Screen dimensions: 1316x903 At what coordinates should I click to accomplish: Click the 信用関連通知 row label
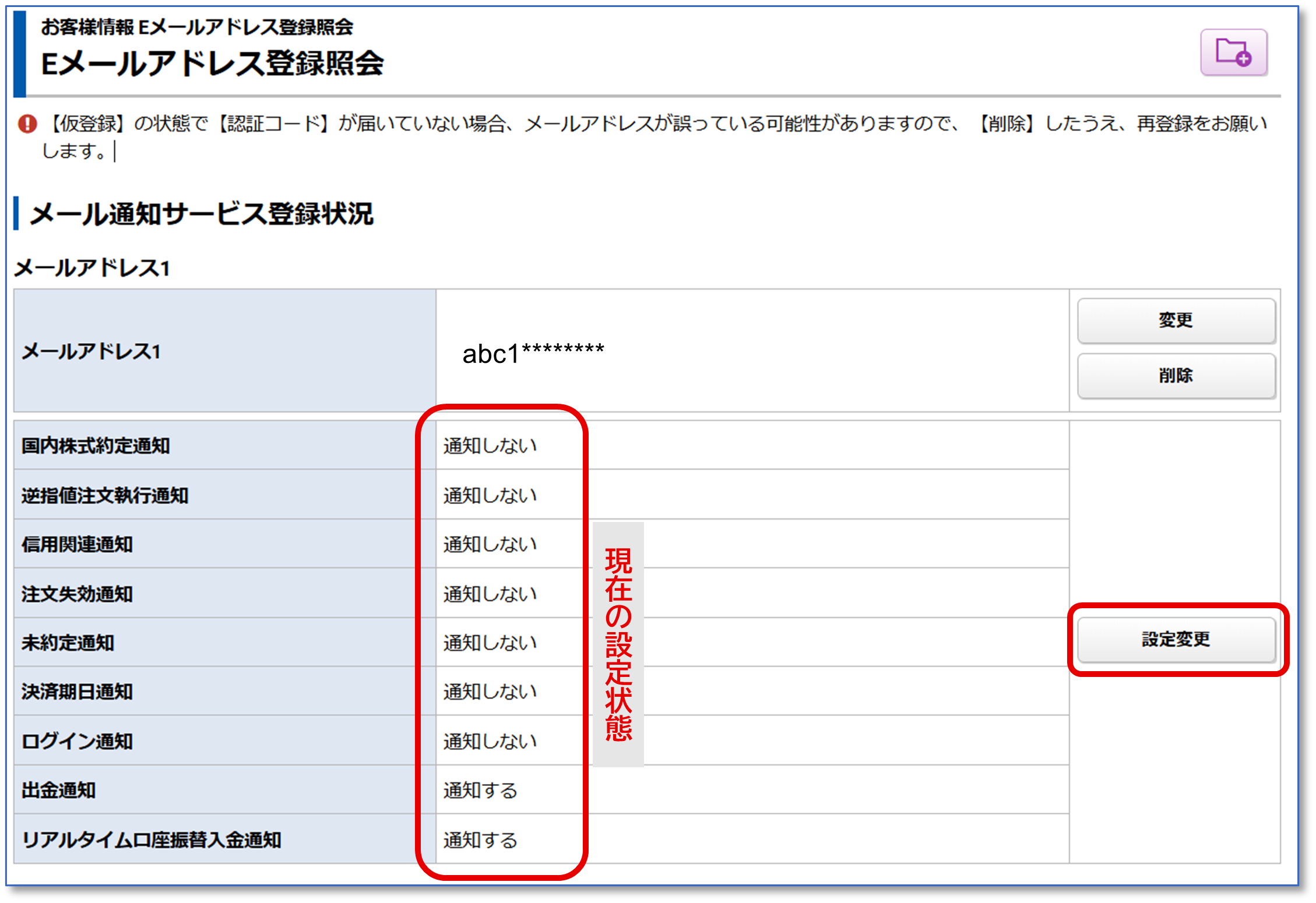point(77,544)
